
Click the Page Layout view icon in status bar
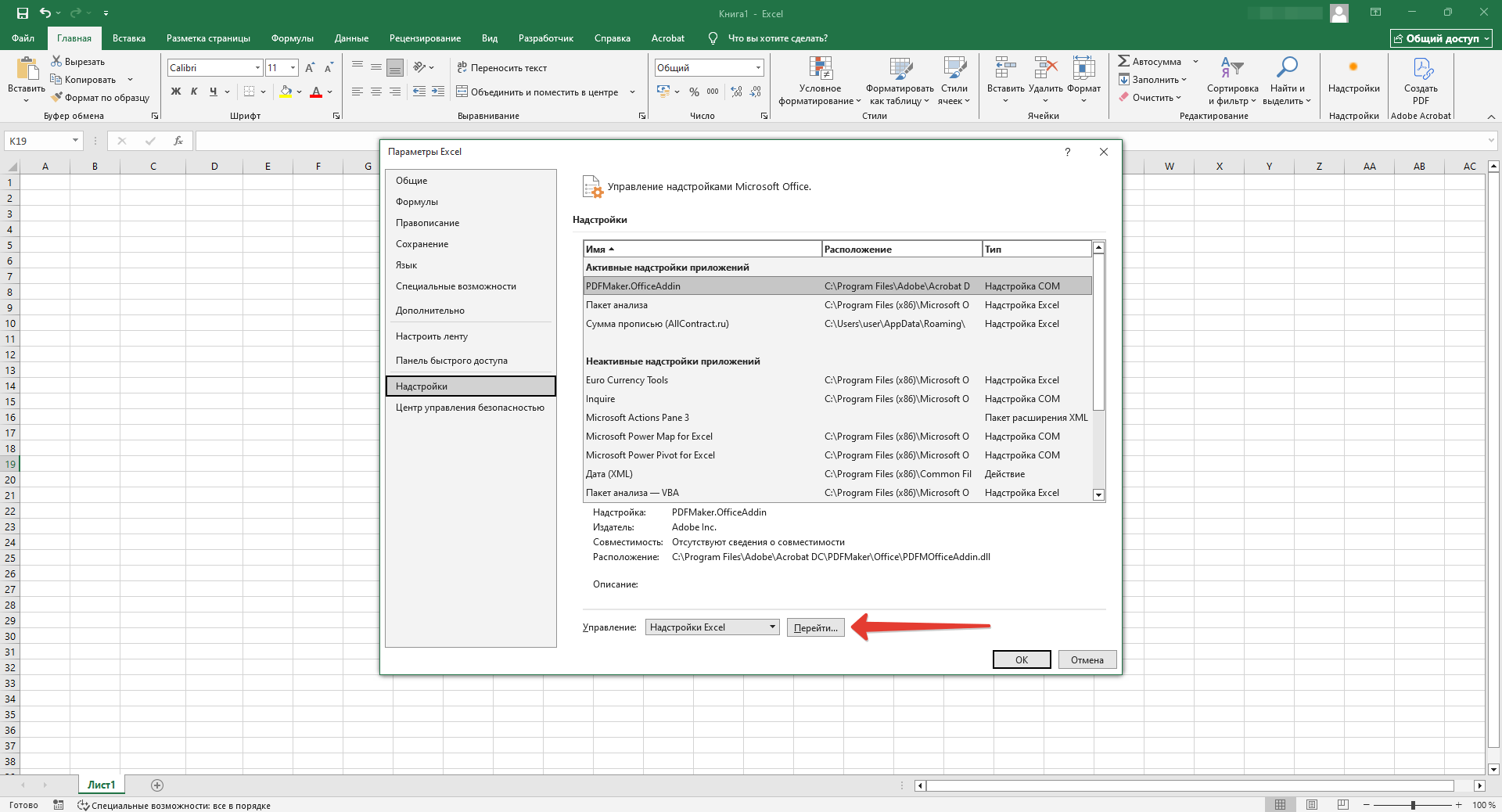pos(1312,804)
